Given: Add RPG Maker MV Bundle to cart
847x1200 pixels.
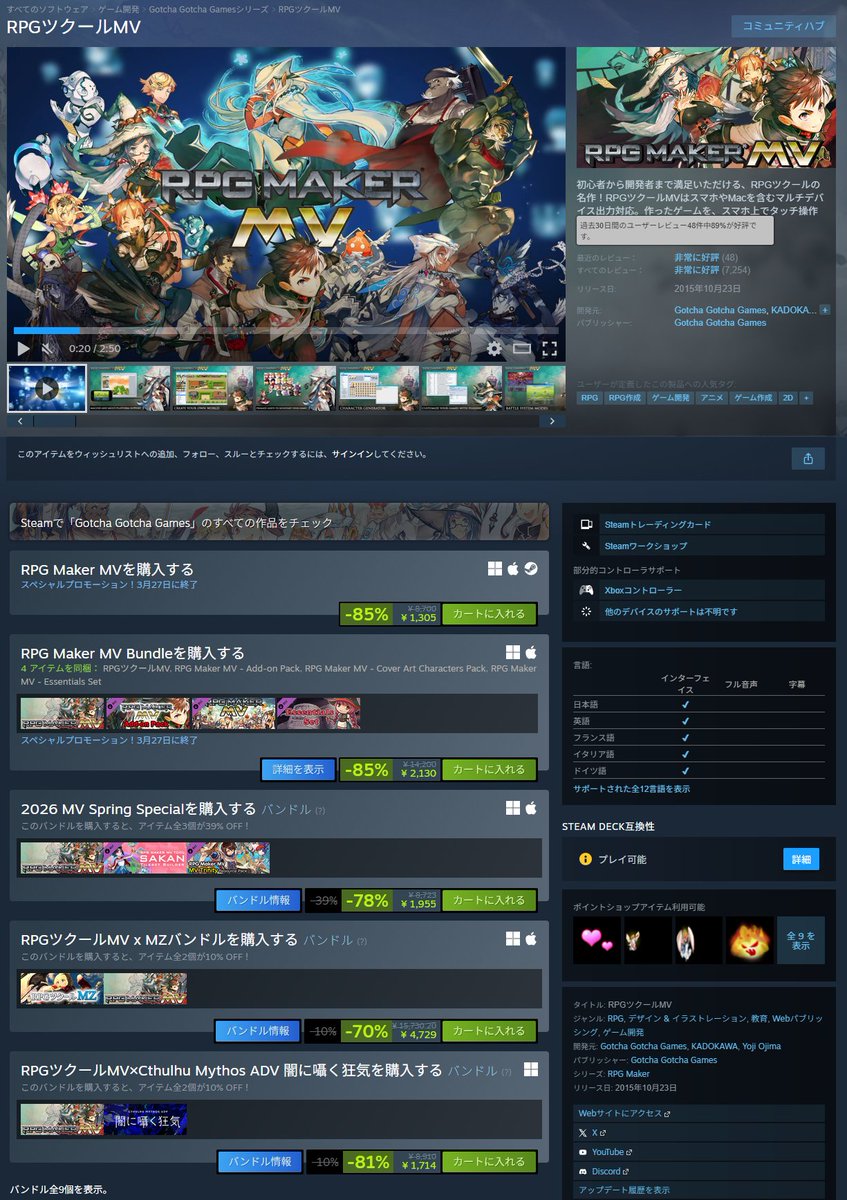Looking at the screenshot, I should [x=489, y=770].
